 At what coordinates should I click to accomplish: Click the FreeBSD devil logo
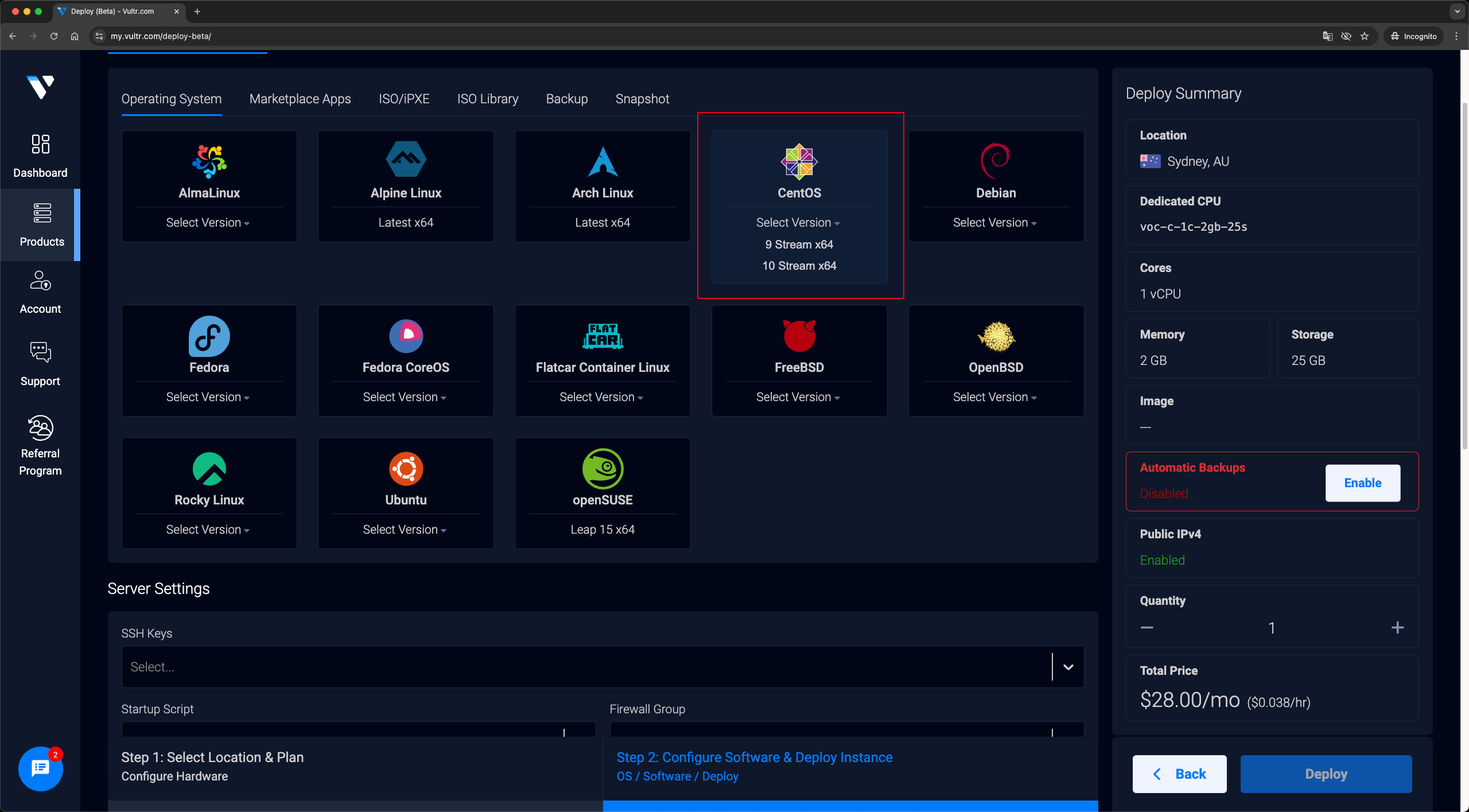coord(799,336)
